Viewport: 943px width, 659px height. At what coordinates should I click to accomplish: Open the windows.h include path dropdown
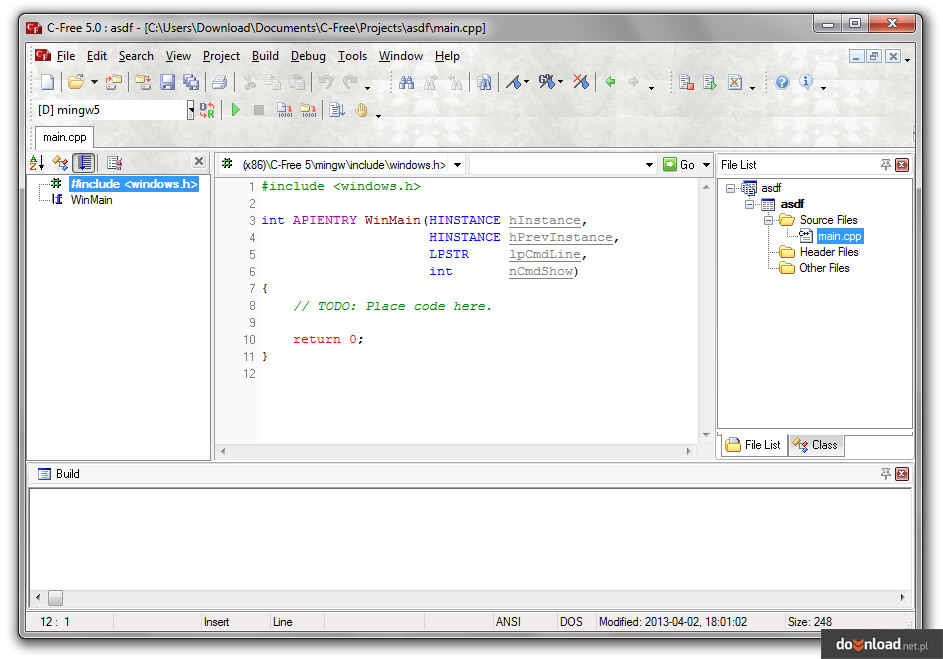(458, 165)
